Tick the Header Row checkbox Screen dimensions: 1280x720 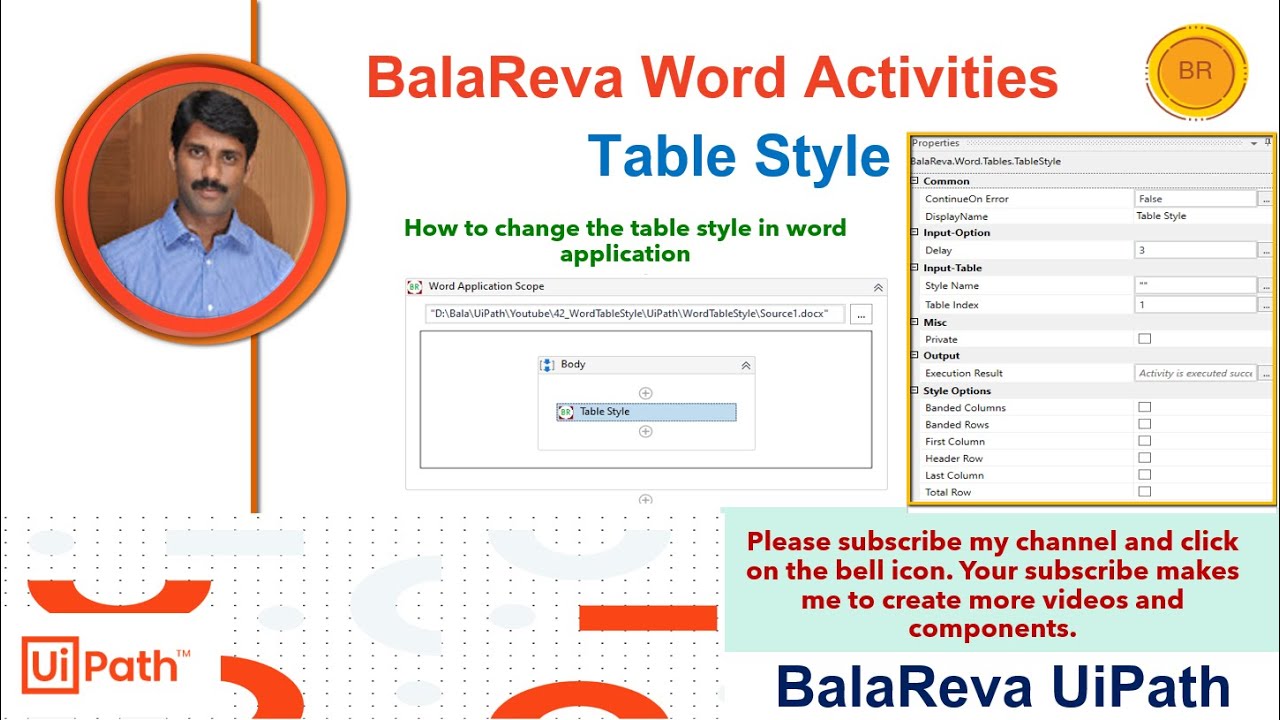click(x=1145, y=458)
